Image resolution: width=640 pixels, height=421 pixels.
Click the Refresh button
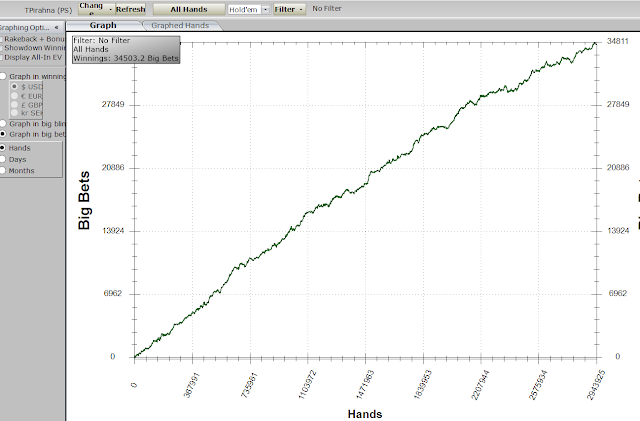coord(131,9)
